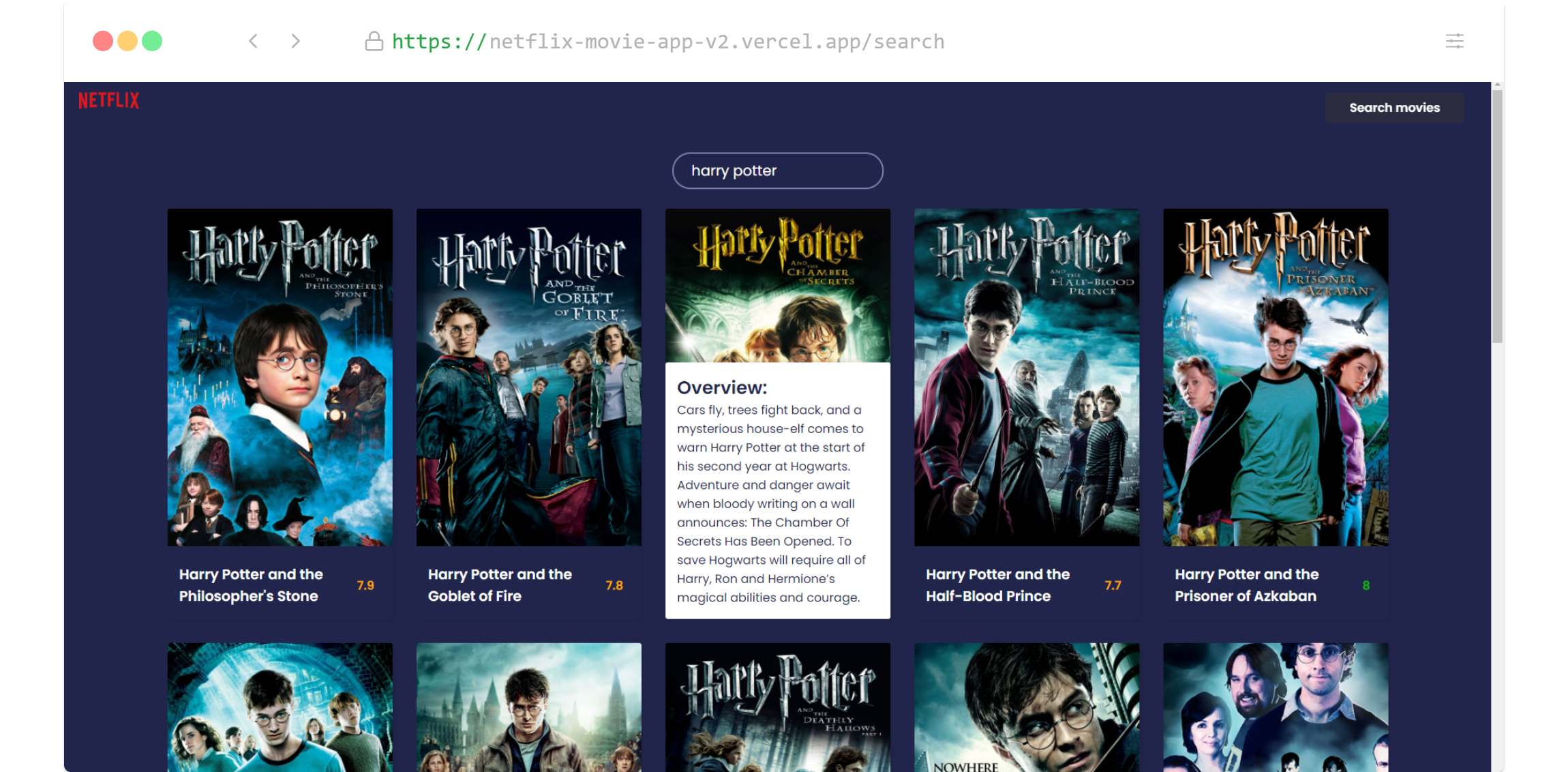Screen dimensions: 1568x772
Task: Click the harry potter search field
Action: point(777,170)
